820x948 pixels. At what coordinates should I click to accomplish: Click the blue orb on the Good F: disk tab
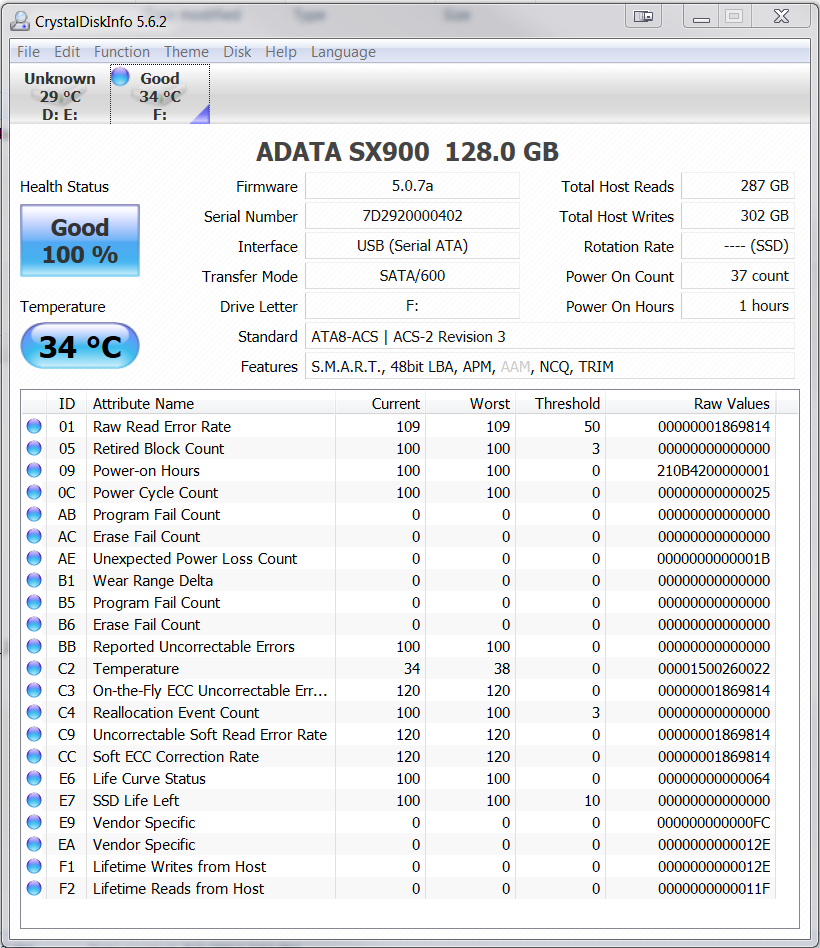point(121,78)
